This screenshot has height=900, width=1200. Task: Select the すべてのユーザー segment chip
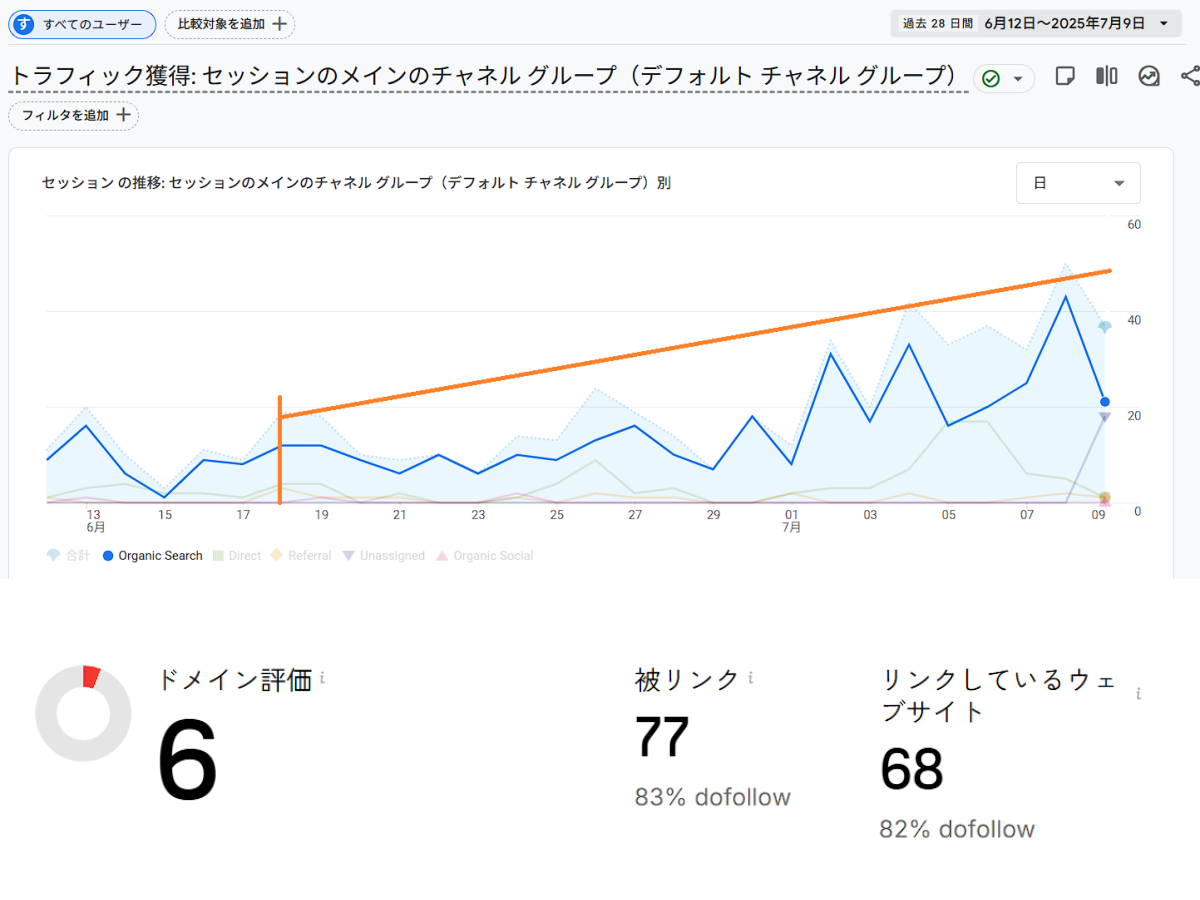click(x=82, y=24)
